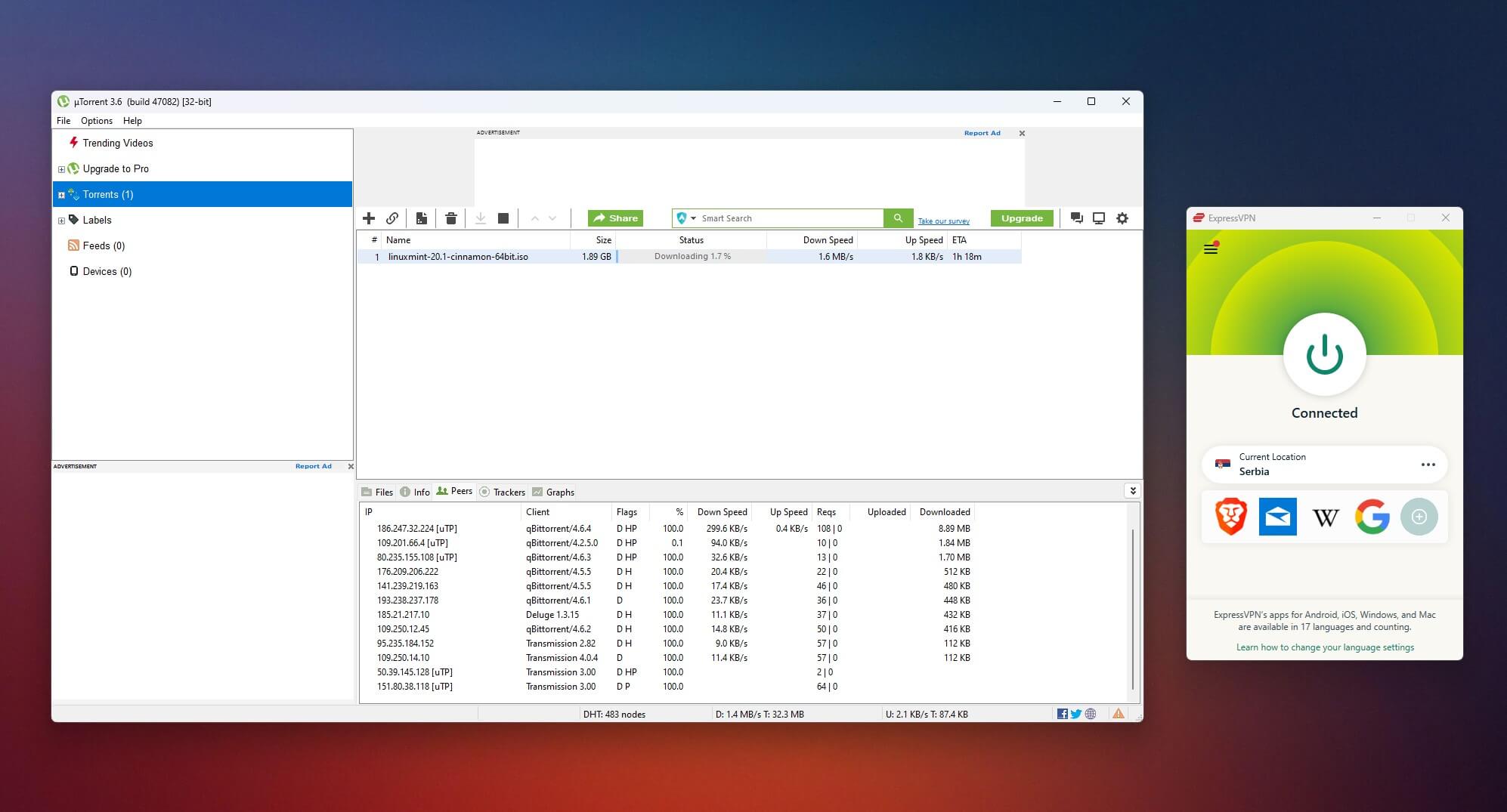This screenshot has height=812, width=1507.
Task: Click the peers list vertical scrollbar
Action: click(x=1133, y=610)
